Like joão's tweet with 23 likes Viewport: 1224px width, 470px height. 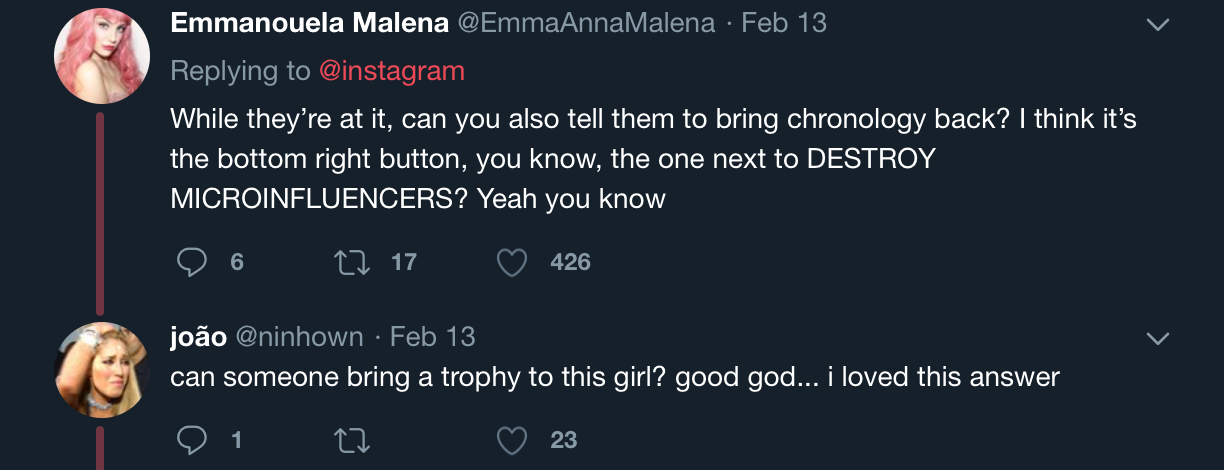(512, 439)
